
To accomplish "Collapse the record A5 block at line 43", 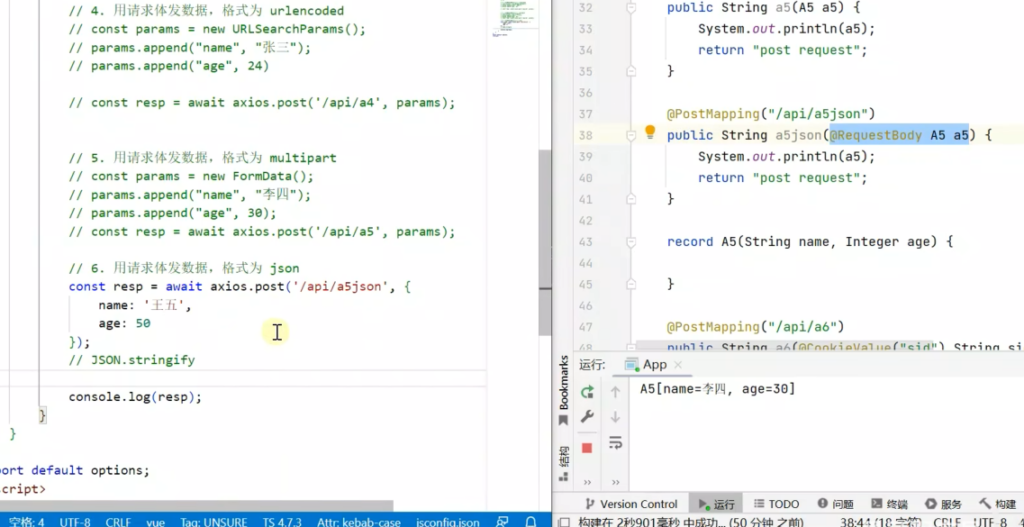I will pyautogui.click(x=631, y=242).
